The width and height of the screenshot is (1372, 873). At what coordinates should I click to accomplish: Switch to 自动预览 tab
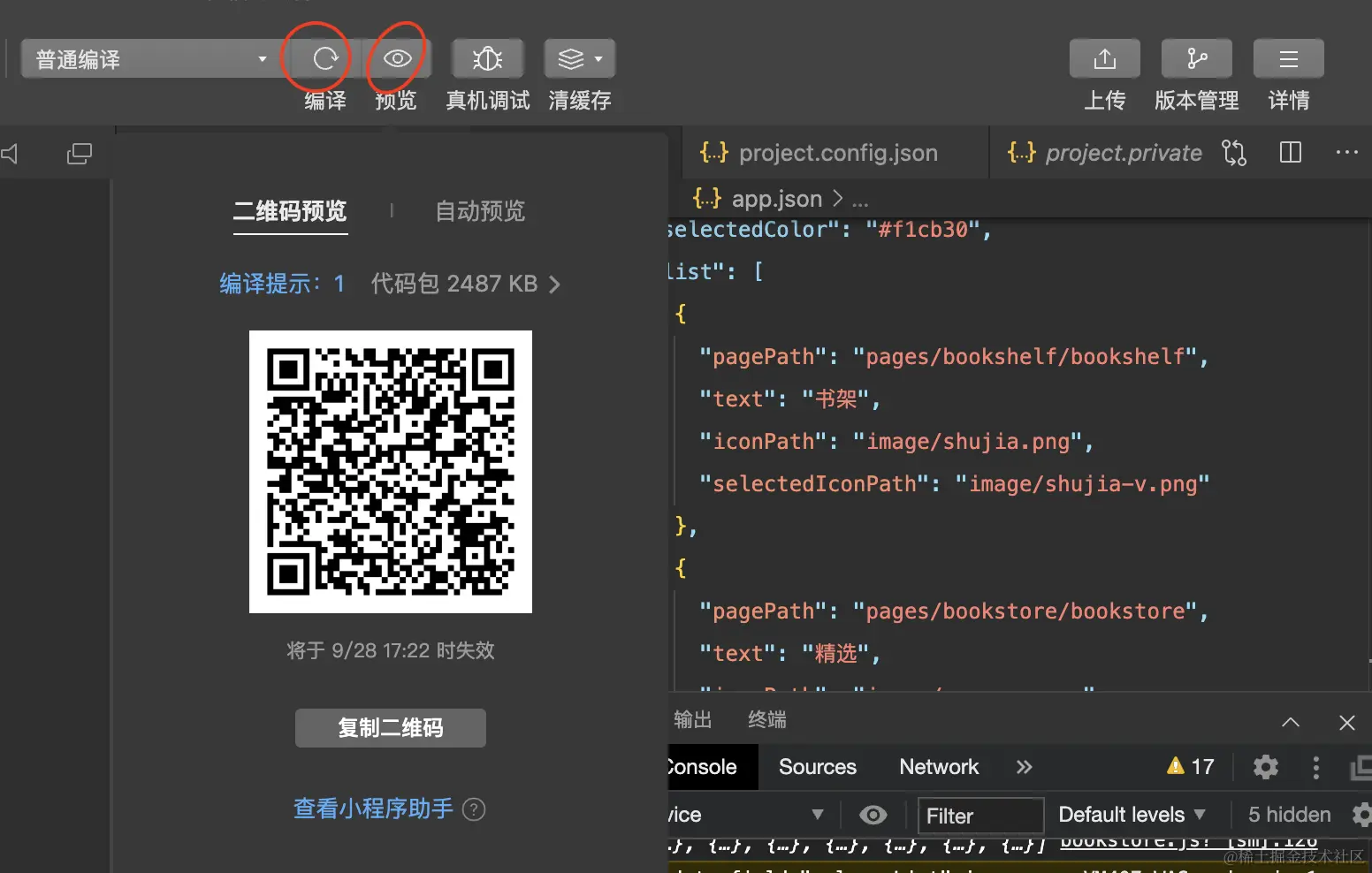click(480, 211)
